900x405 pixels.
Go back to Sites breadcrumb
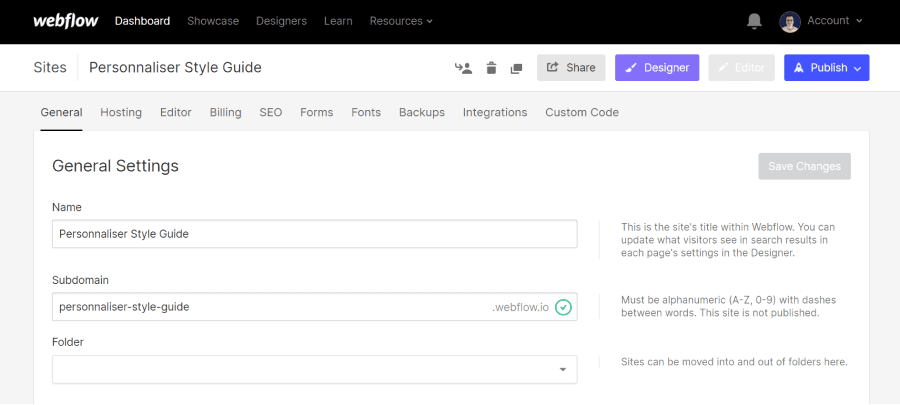(50, 68)
